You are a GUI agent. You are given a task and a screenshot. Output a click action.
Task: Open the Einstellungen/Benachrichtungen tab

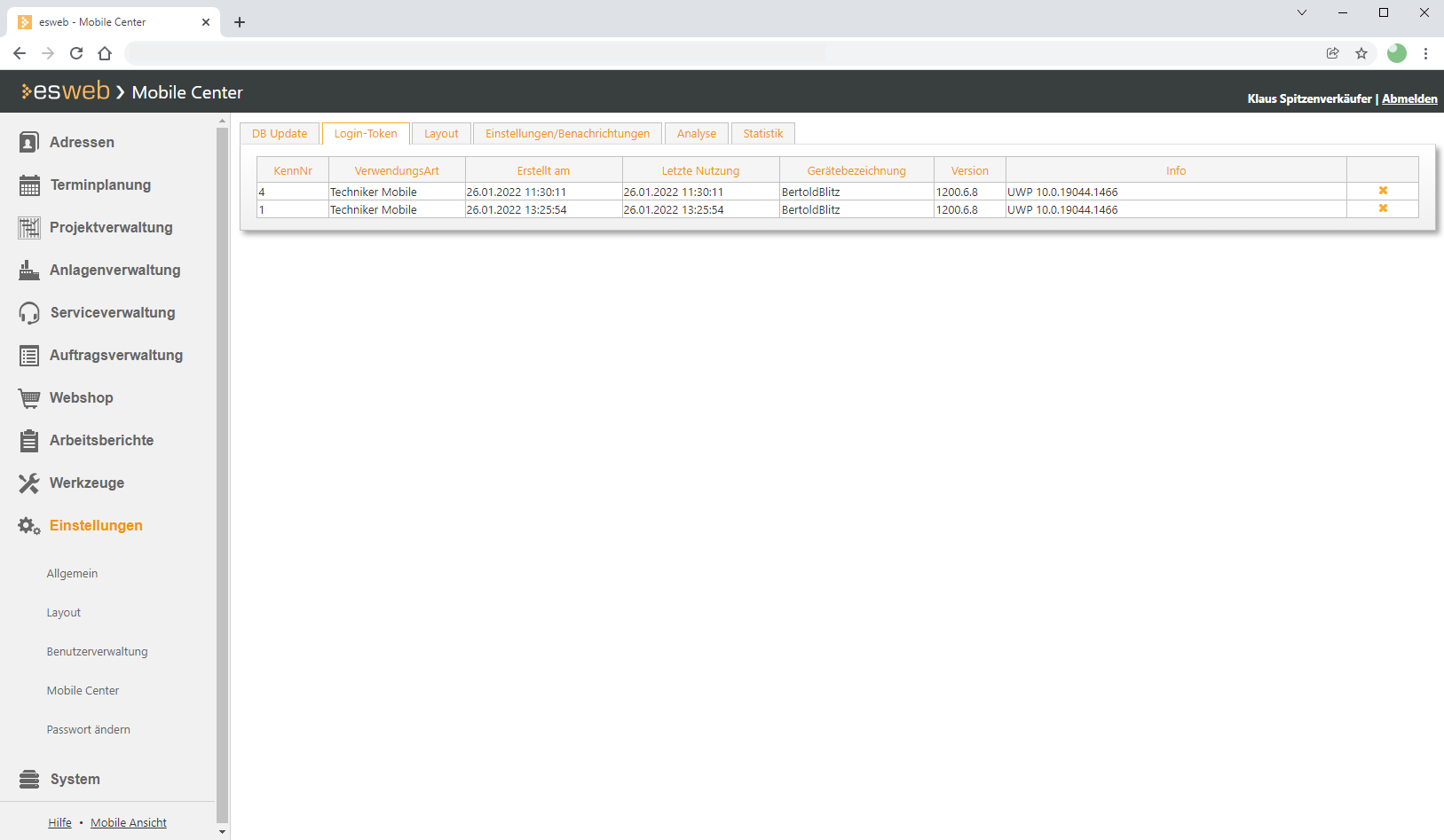pyautogui.click(x=567, y=134)
